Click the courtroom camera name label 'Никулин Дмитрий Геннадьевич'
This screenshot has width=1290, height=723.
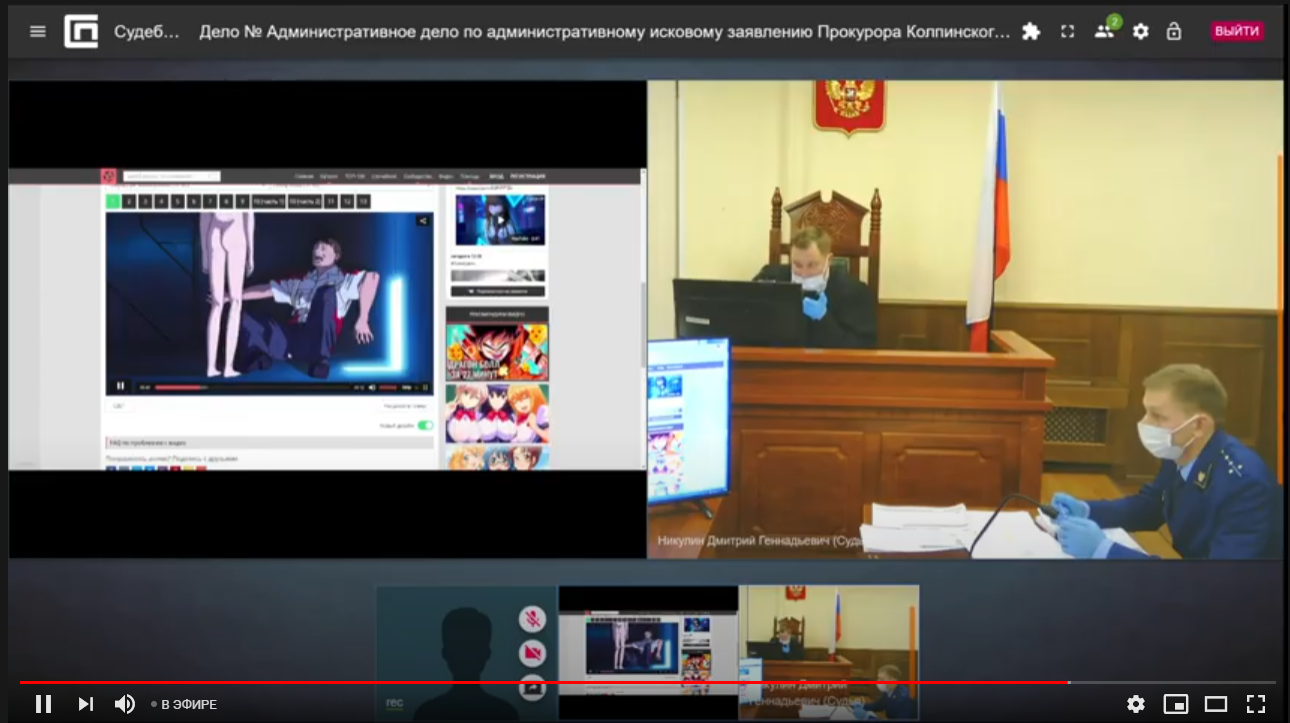[x=745, y=541]
